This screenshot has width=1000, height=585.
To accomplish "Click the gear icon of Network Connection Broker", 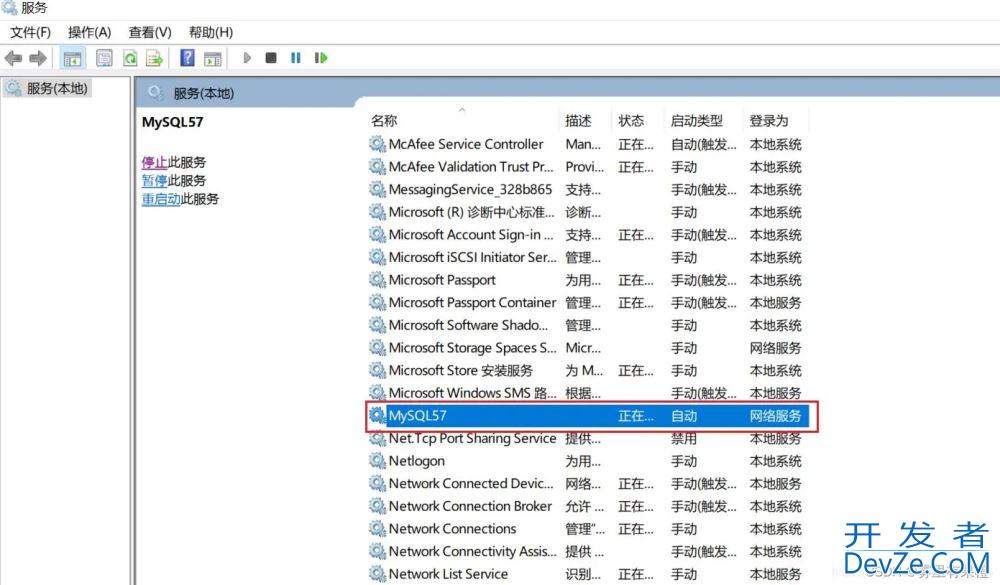I will click(x=377, y=506).
